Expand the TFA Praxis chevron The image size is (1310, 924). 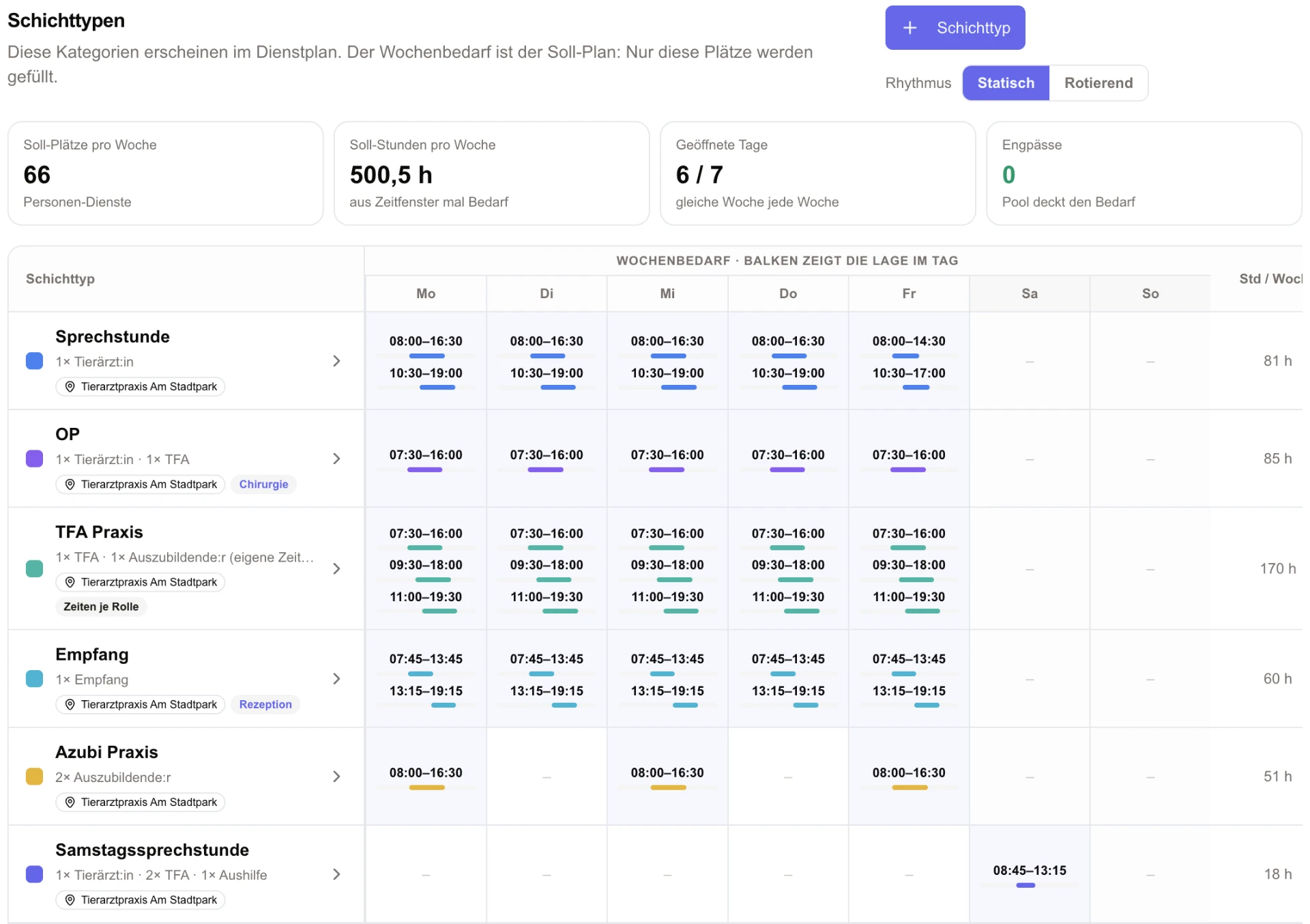pyautogui.click(x=336, y=568)
